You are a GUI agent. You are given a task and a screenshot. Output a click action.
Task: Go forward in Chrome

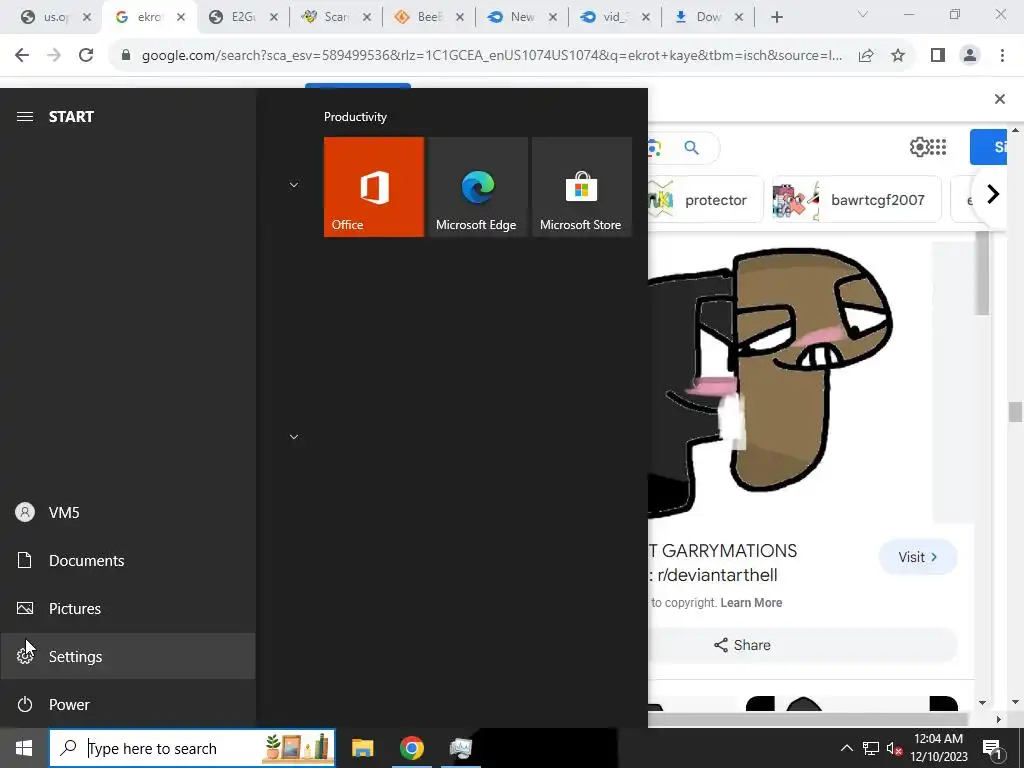[54, 56]
